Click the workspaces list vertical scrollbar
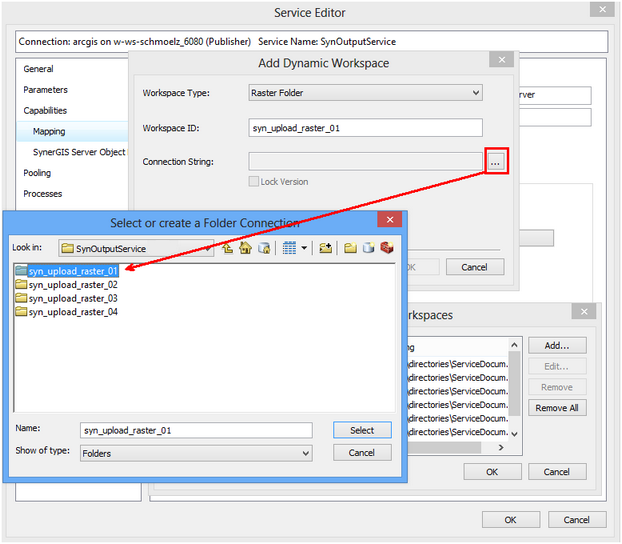 pos(515,390)
